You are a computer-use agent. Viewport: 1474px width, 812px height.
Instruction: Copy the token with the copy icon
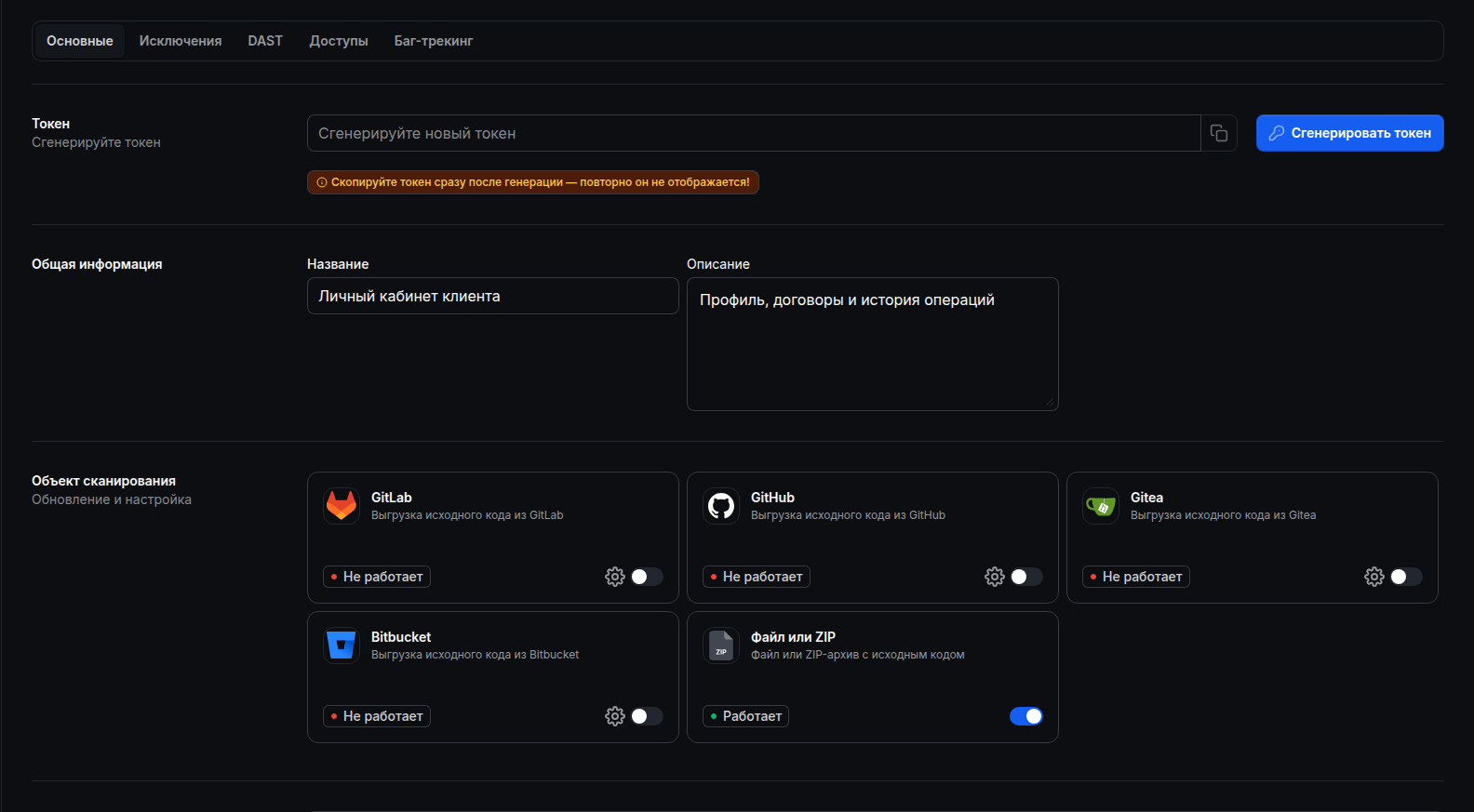coord(1218,133)
